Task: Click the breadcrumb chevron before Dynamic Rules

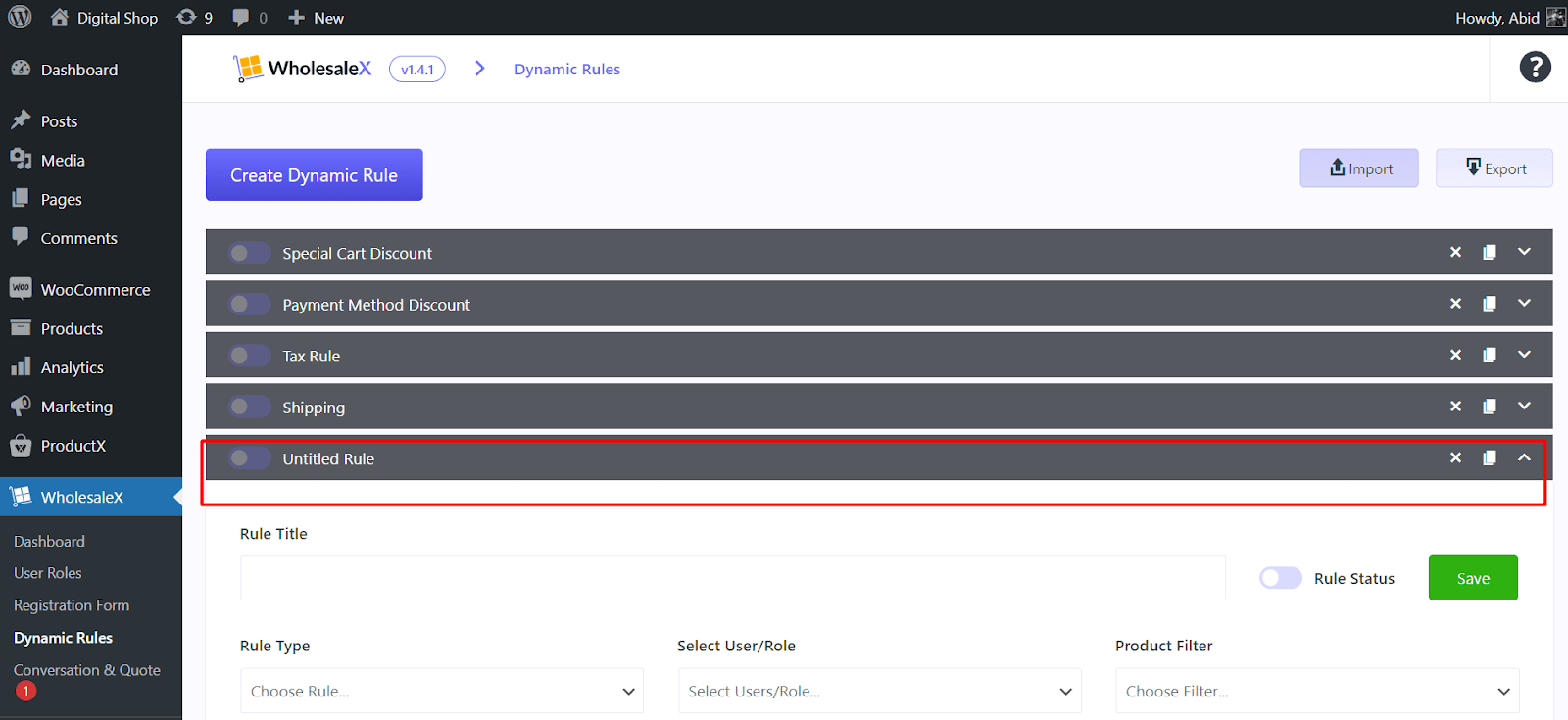Action: (479, 68)
